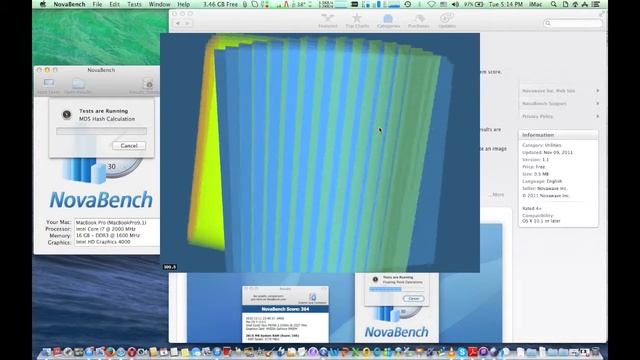Open Novawave Inc. Web Site link

click(x=548, y=91)
